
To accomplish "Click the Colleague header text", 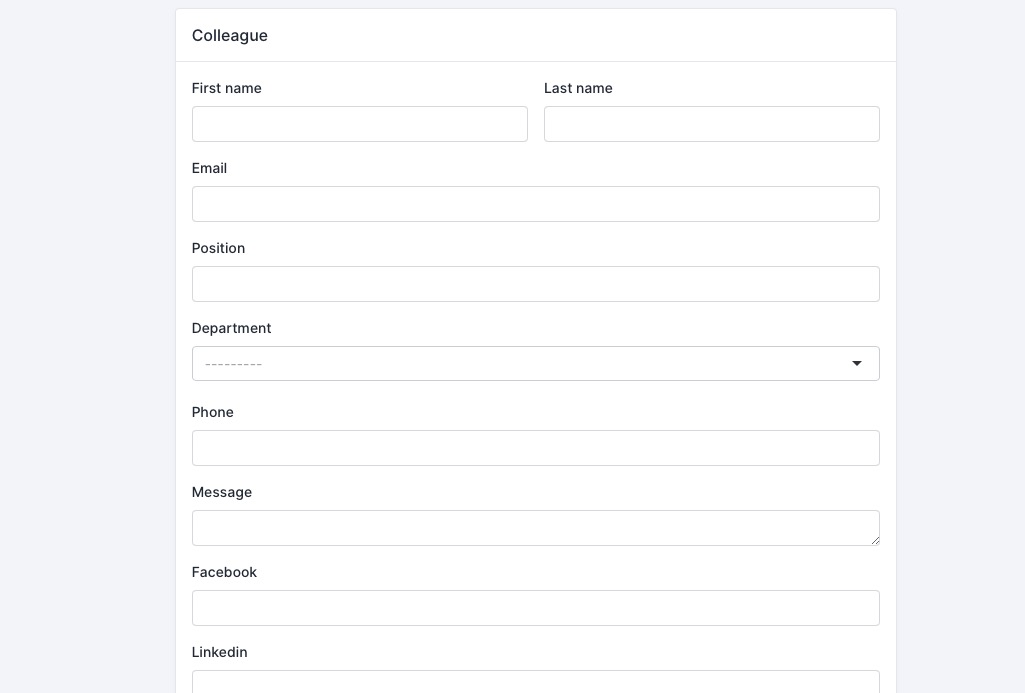I will click(x=229, y=35).
